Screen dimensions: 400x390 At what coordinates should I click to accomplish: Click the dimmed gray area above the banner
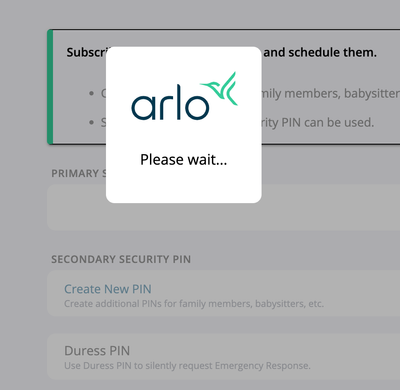click(x=200, y=14)
